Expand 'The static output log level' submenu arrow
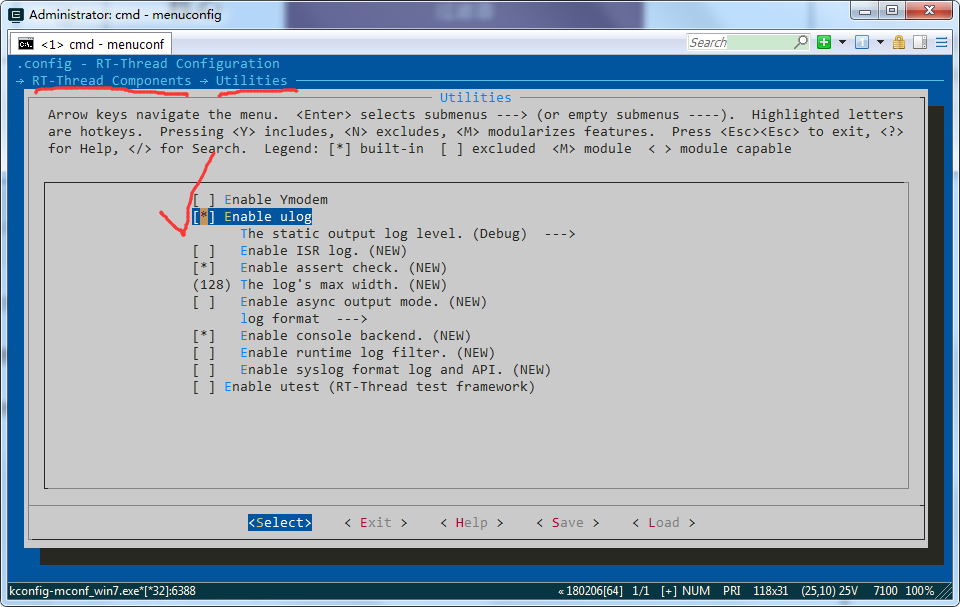 (x=560, y=234)
